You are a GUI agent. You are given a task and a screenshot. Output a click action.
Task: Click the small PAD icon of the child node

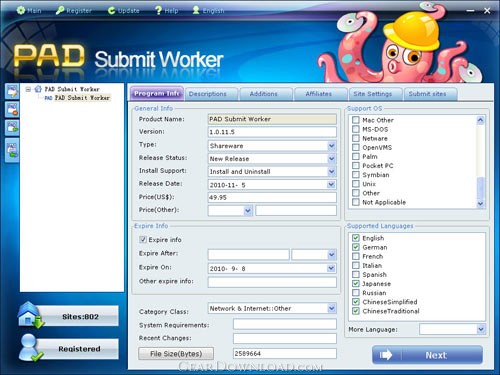[x=48, y=98]
